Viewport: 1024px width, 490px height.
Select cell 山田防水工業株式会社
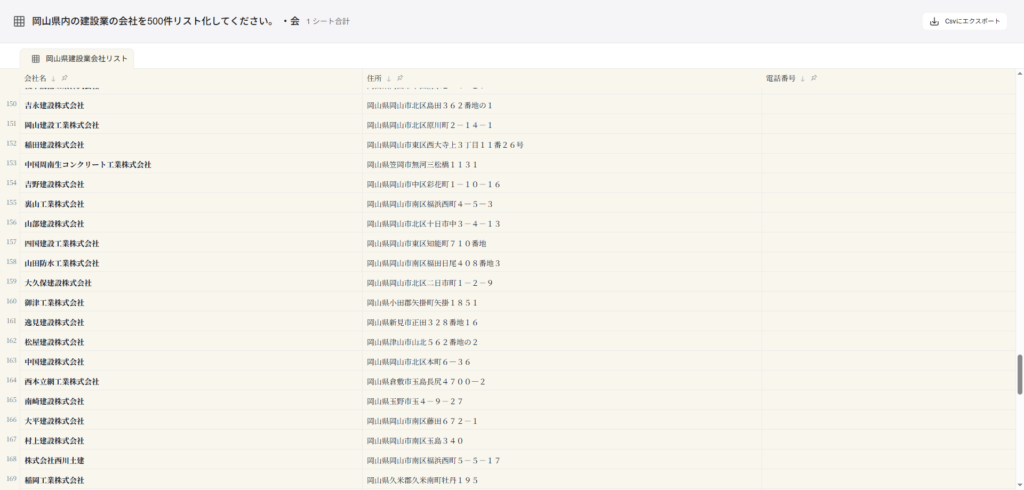[191, 263]
